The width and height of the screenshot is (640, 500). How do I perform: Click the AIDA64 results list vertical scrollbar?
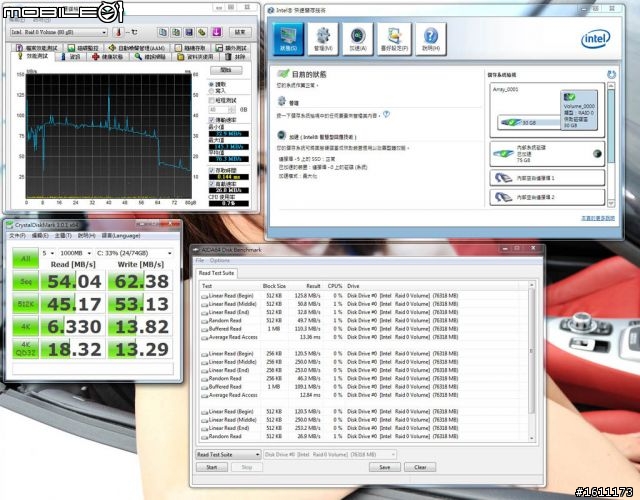(531, 361)
